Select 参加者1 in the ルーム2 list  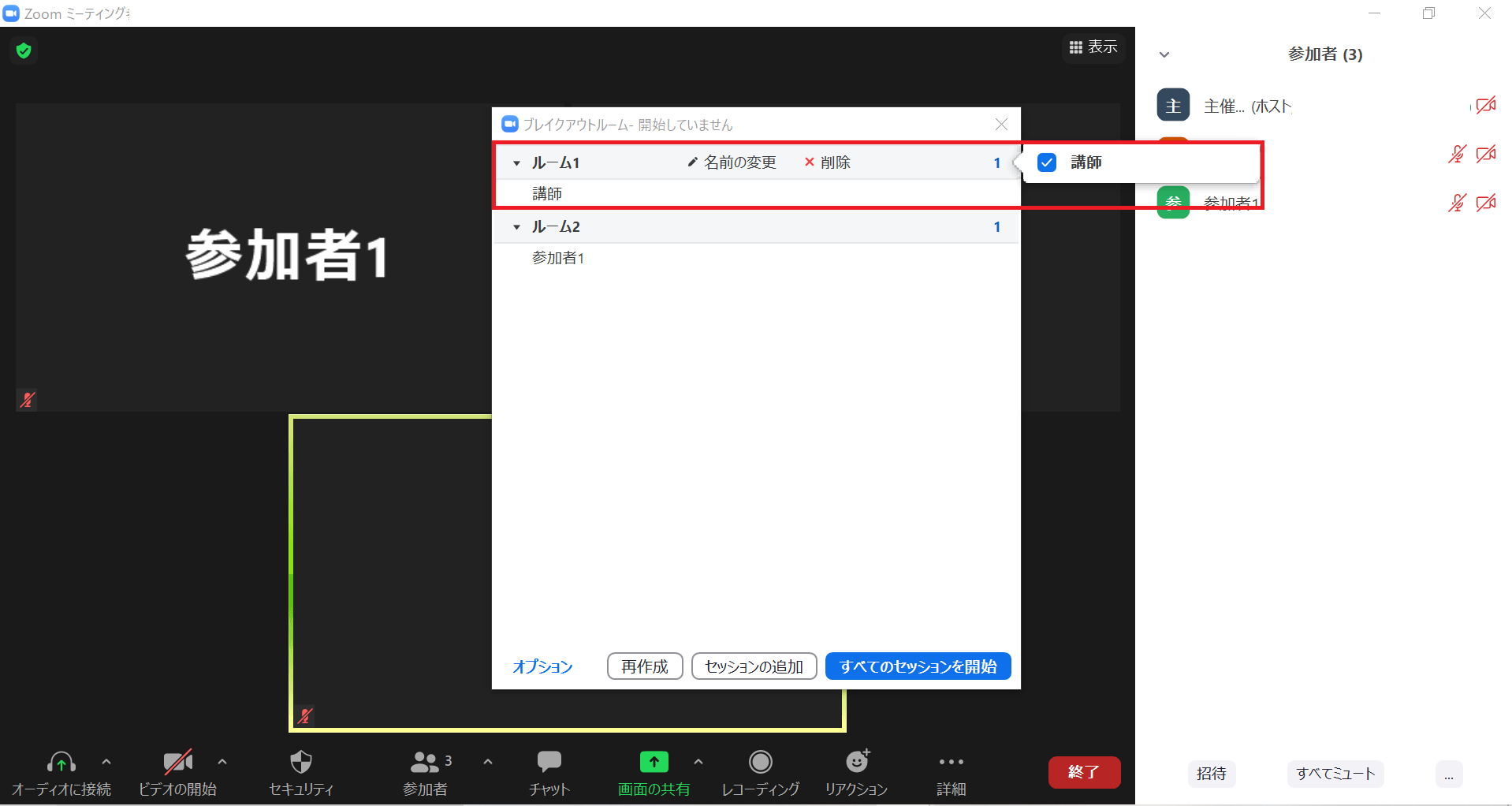[558, 258]
